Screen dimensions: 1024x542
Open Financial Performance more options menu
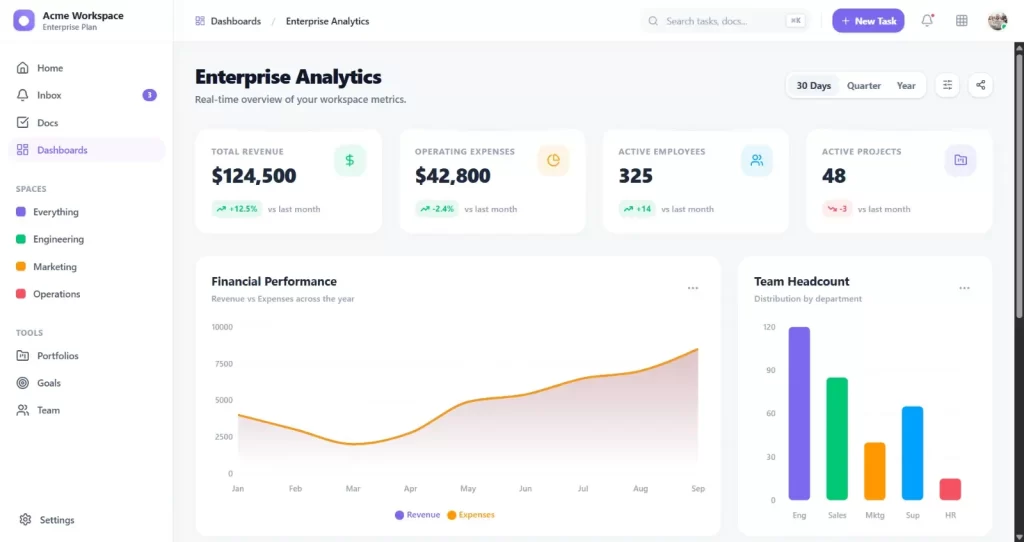(x=693, y=288)
